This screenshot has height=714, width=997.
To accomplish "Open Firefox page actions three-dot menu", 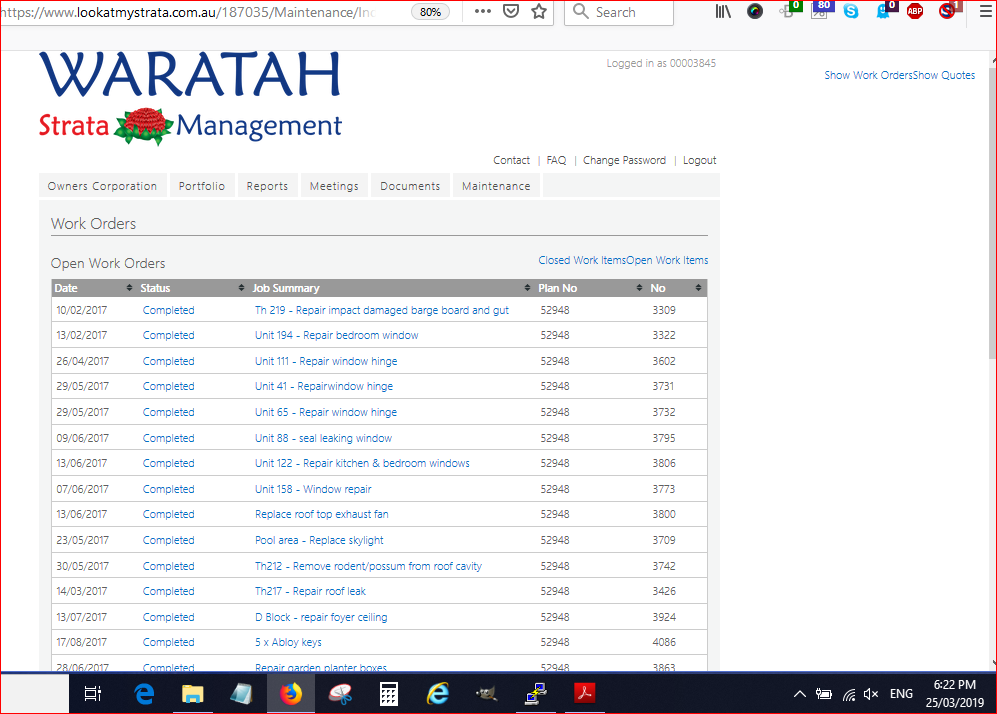I will click(483, 11).
